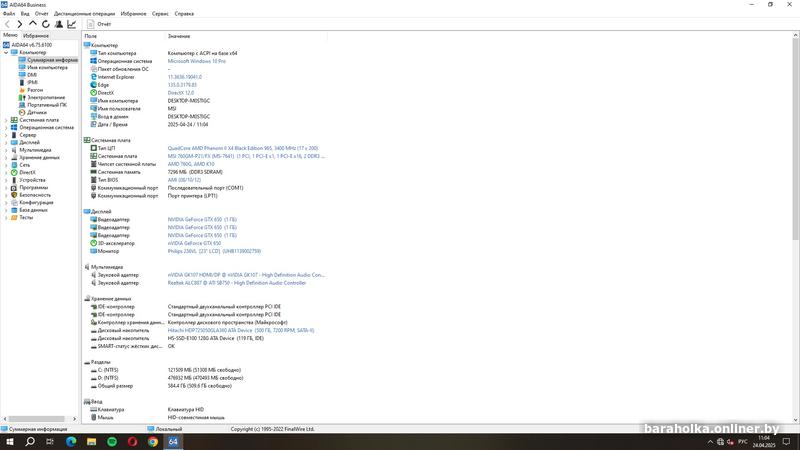
Task: Expand the Сервер tree node
Action: [x=6, y=135]
